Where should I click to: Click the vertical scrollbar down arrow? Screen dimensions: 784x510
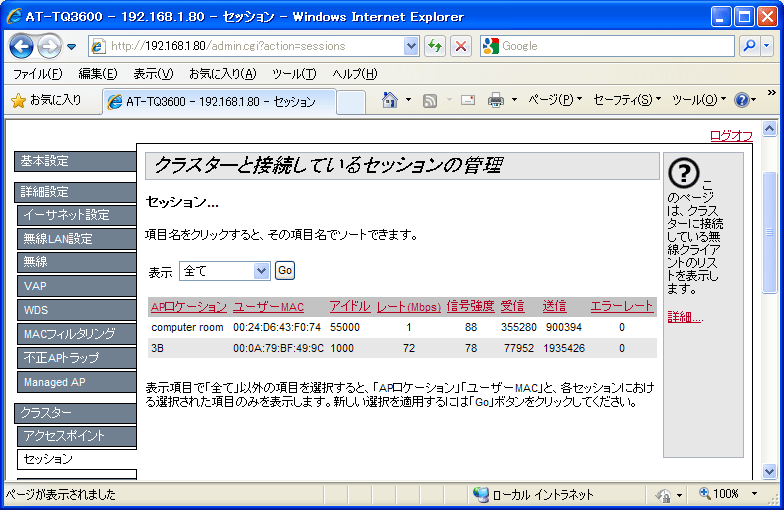click(x=770, y=471)
